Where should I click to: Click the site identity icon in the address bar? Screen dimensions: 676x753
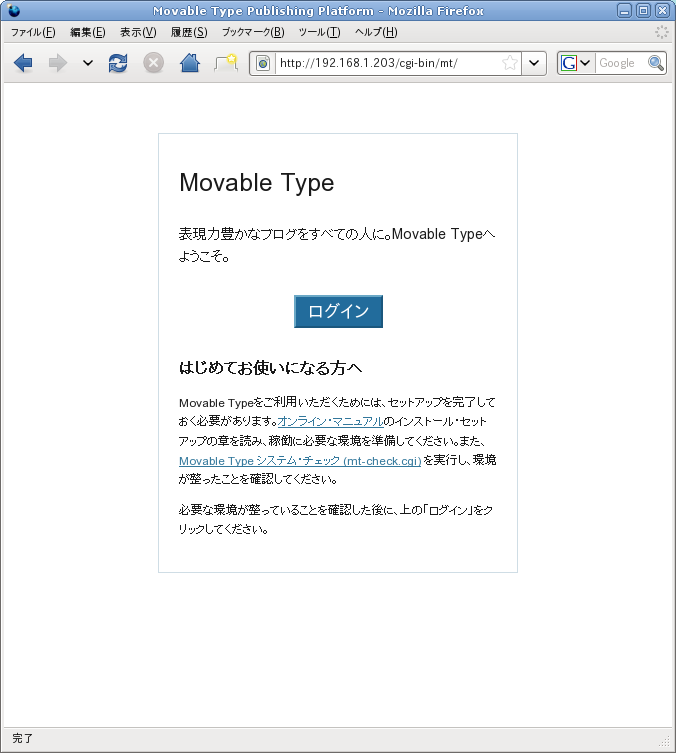pyautogui.click(x=263, y=63)
